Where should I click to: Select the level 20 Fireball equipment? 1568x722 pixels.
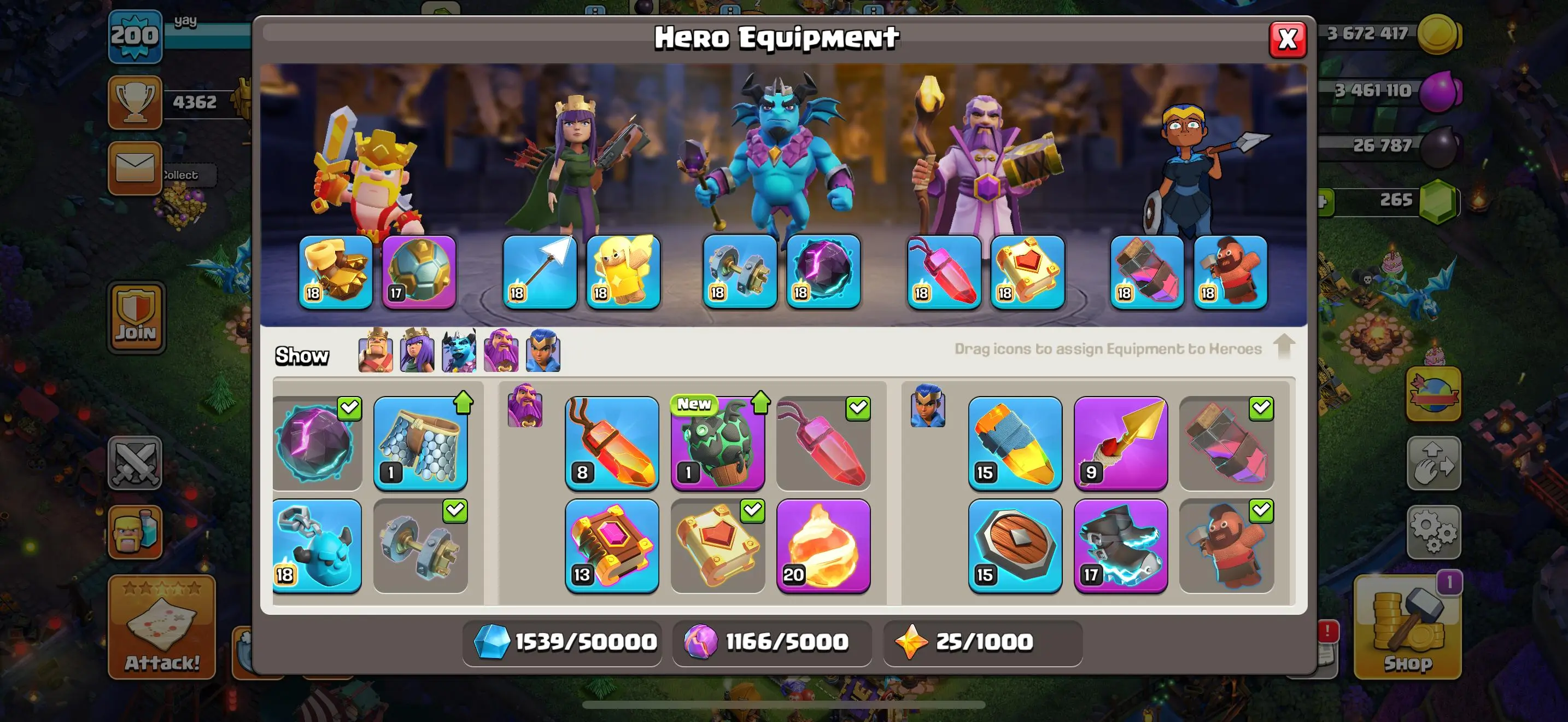[x=823, y=545]
